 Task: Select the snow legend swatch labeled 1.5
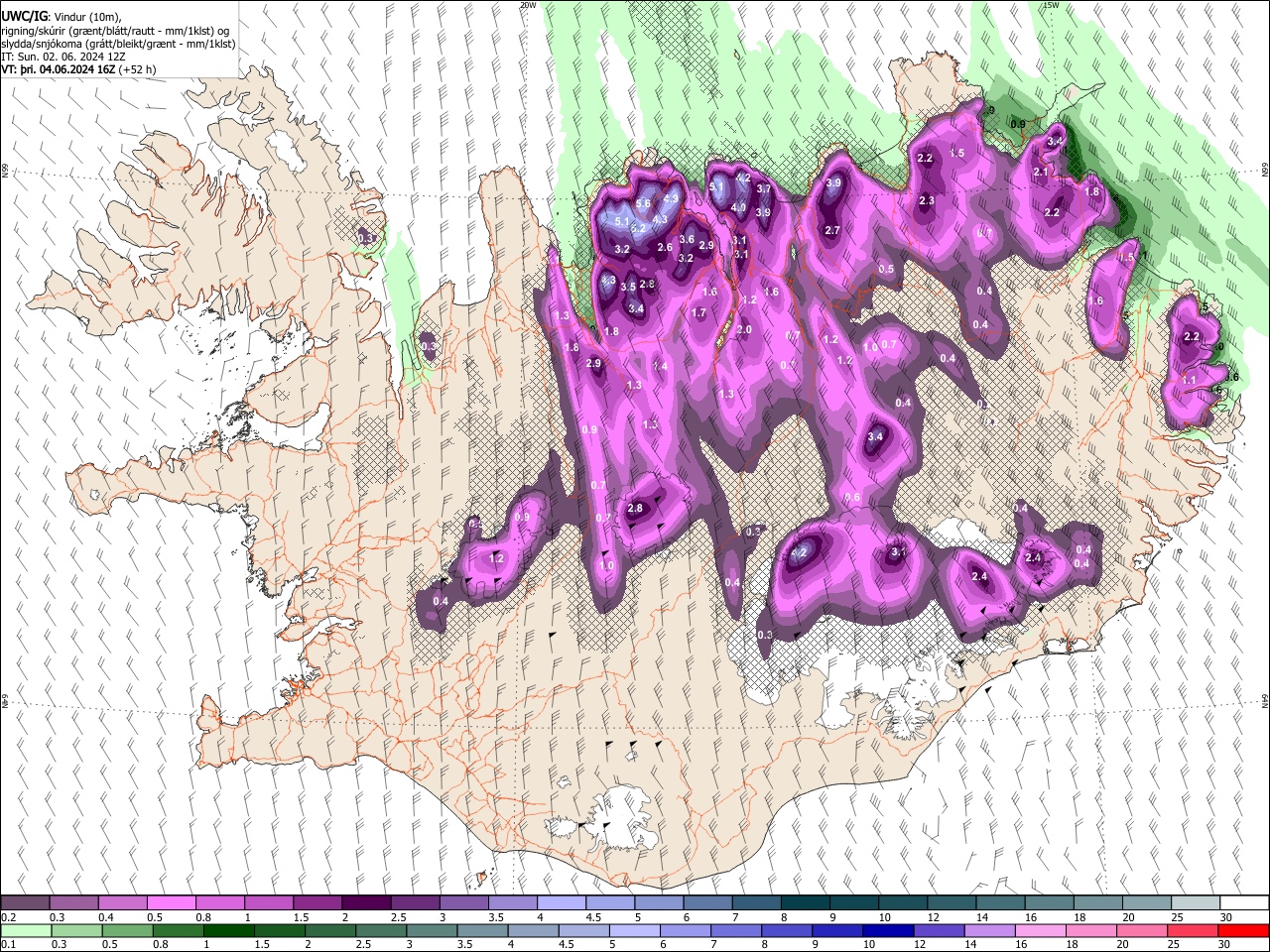point(317,903)
